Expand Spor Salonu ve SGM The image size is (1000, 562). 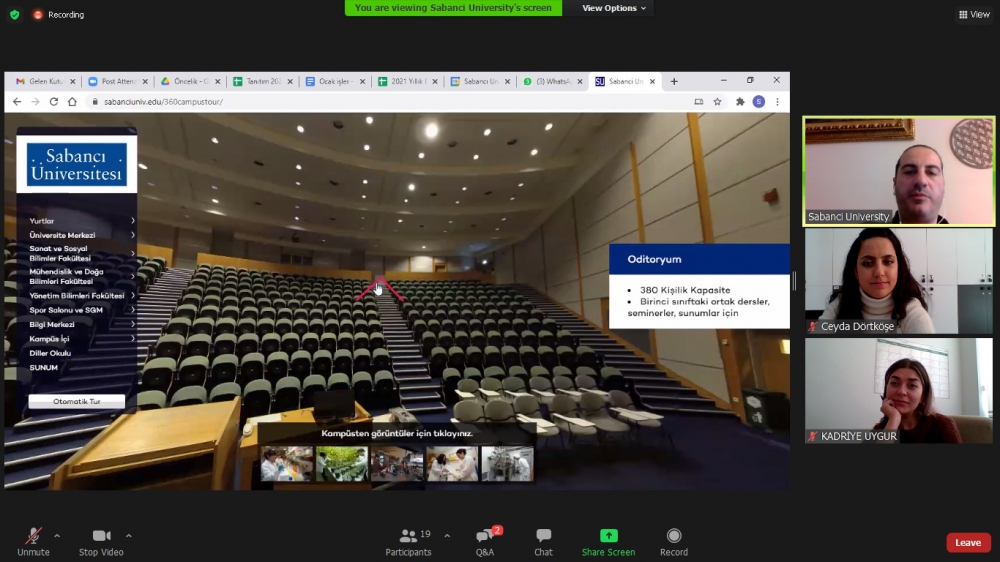(82, 310)
